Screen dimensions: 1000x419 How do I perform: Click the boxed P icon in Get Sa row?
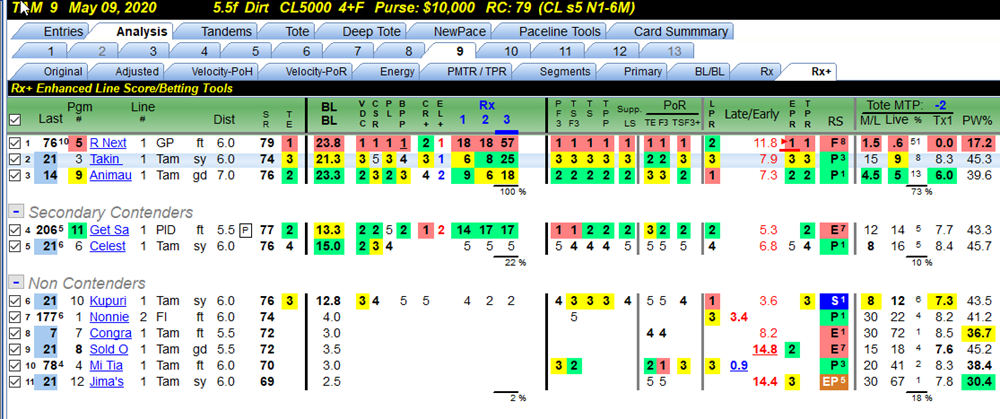click(244, 230)
